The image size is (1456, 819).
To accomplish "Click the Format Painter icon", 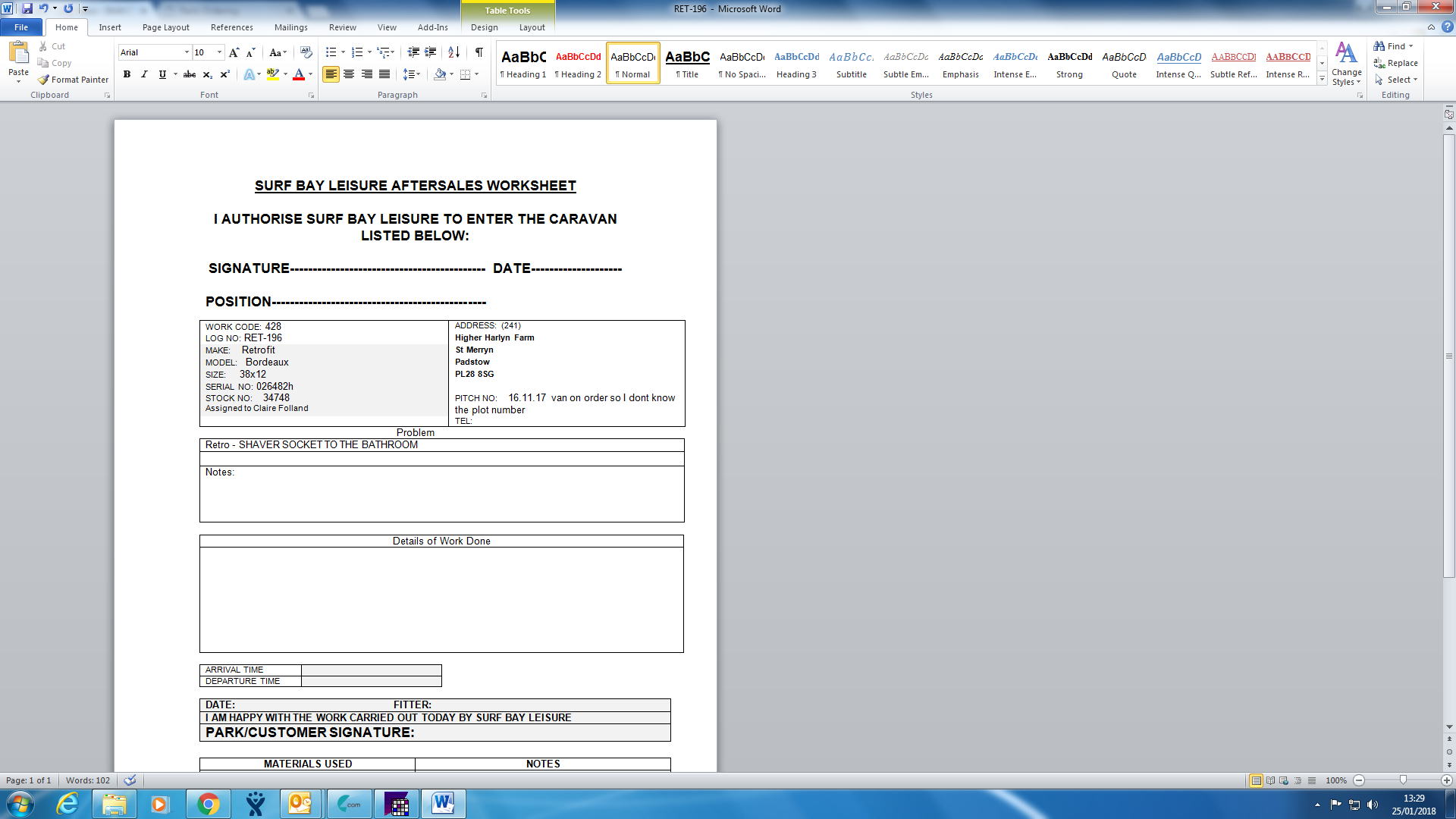I will 44,80.
